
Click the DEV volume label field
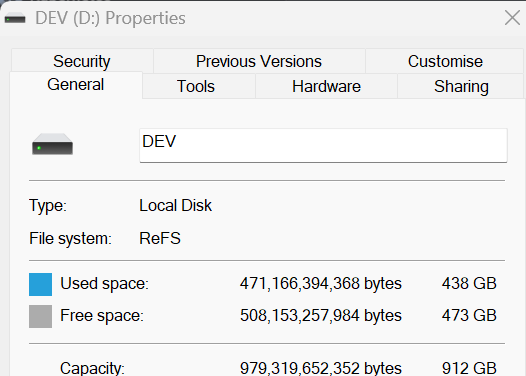[323, 145]
